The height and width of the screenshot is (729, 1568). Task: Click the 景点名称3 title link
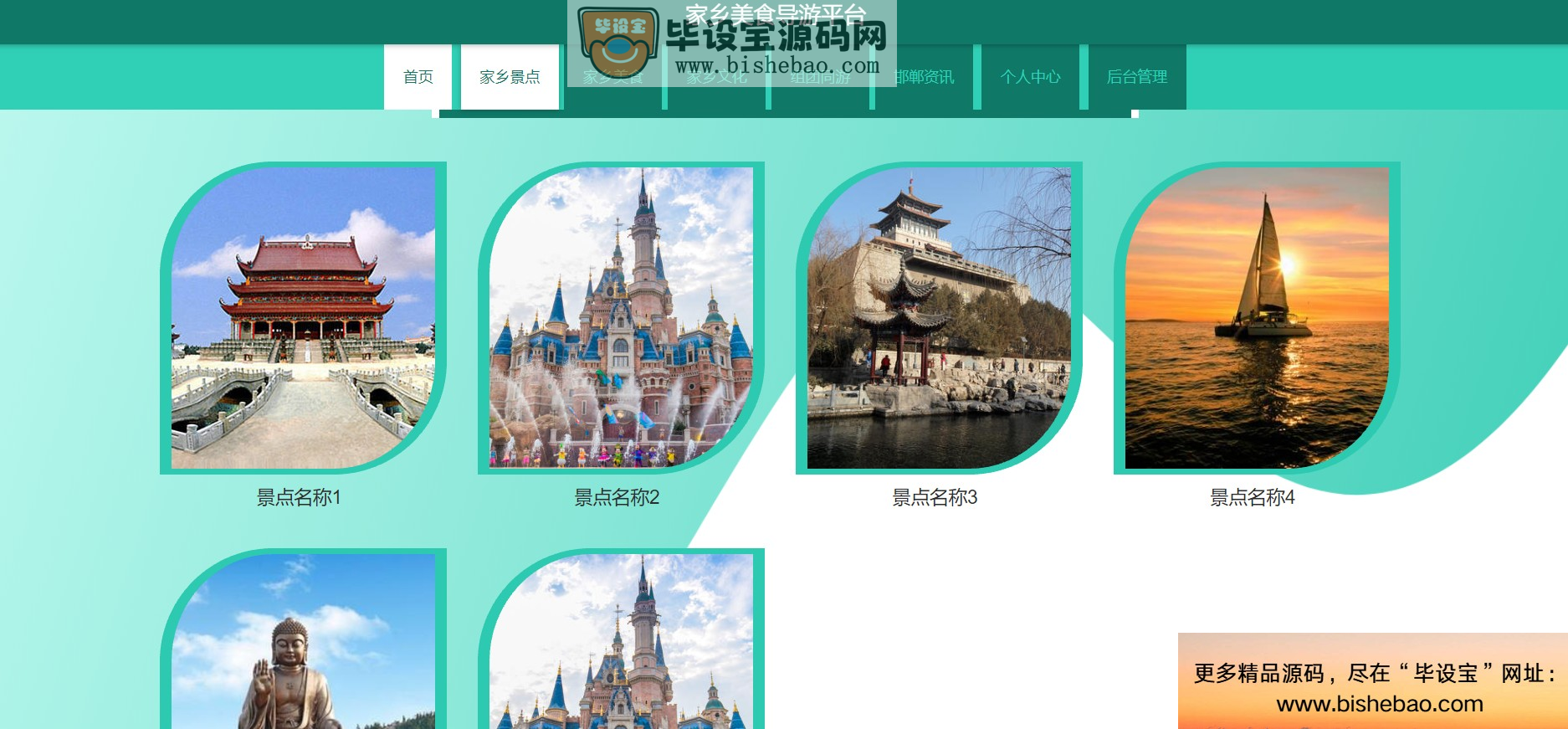(935, 497)
